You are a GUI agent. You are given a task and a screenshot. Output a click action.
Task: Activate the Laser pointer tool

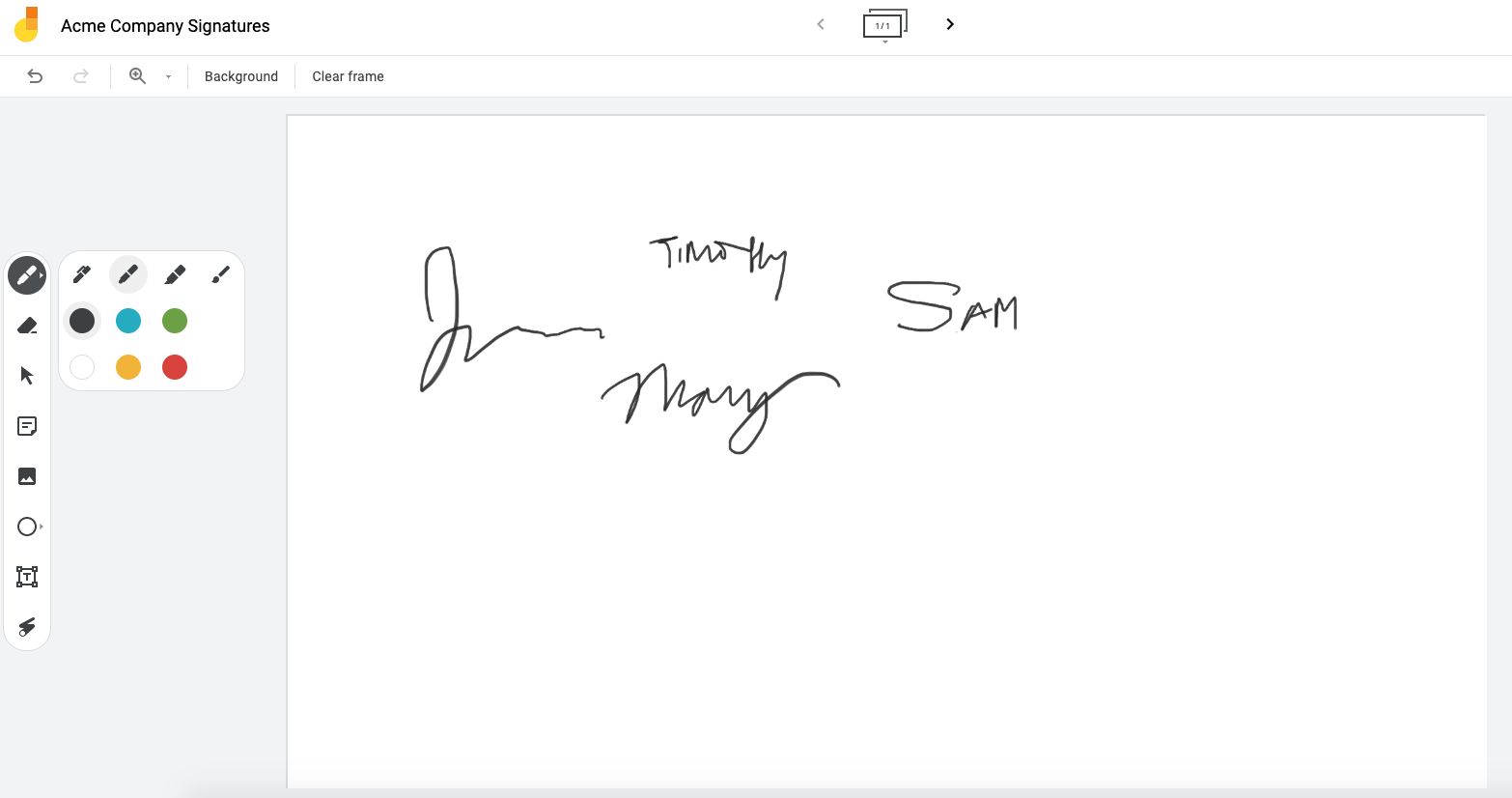click(x=27, y=627)
